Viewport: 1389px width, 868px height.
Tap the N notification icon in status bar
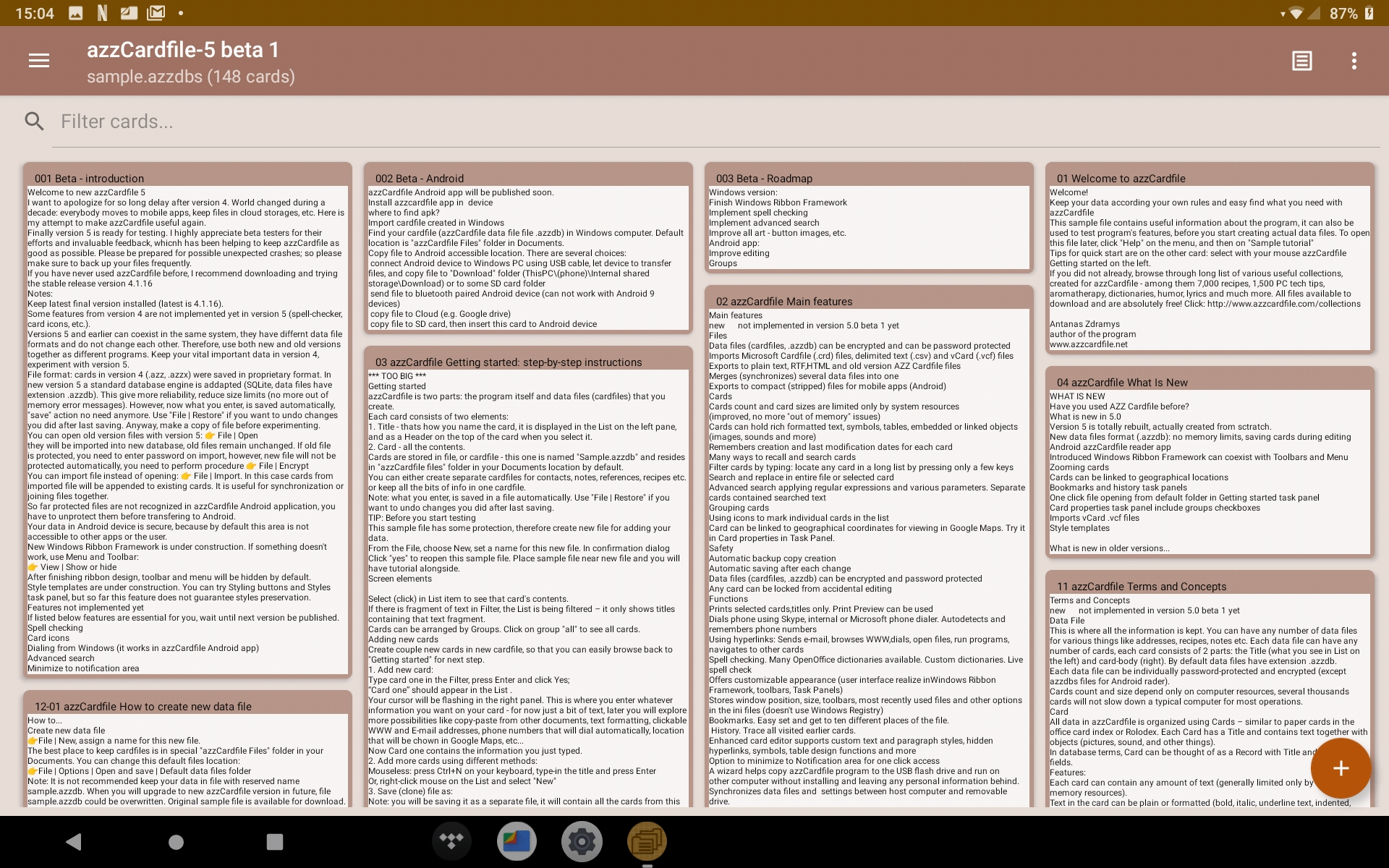pos(102,12)
